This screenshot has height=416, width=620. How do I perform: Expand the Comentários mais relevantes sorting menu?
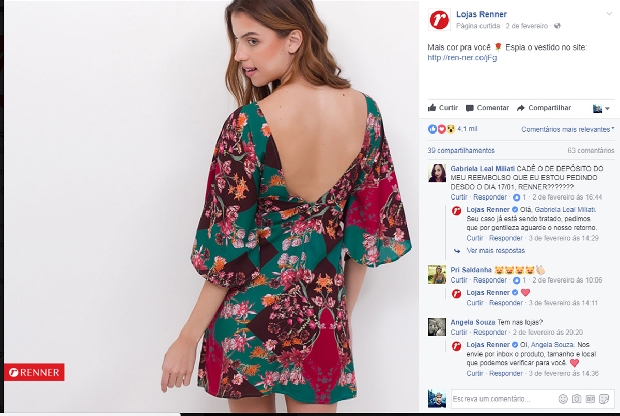pos(567,129)
